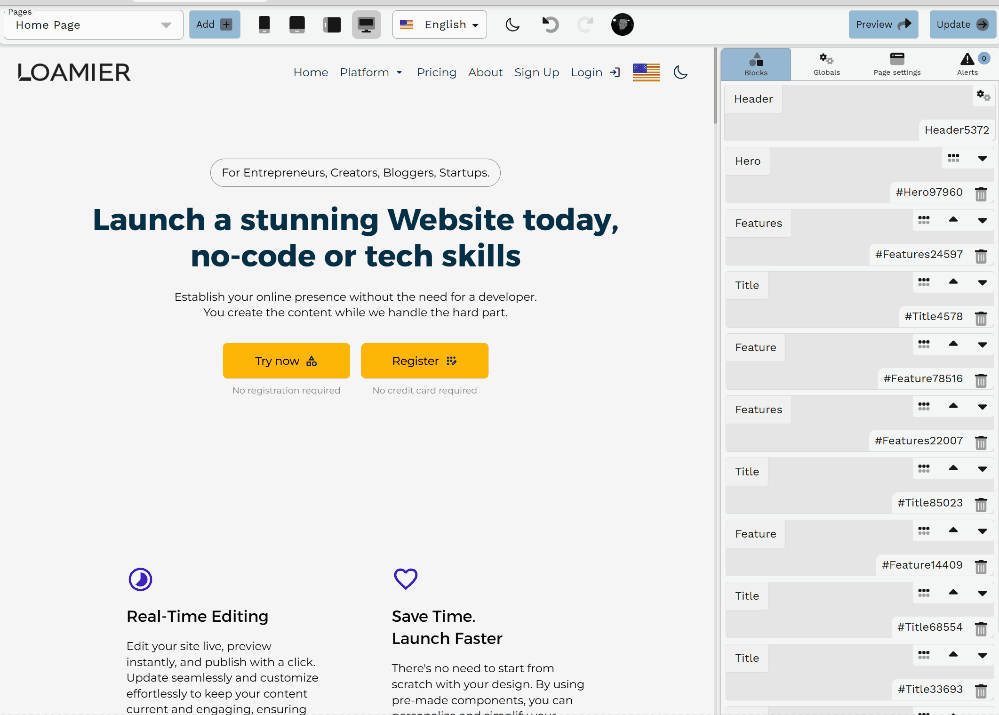Delete the #Title68554 block
Screen dimensions: 999x715
click(x=981, y=628)
